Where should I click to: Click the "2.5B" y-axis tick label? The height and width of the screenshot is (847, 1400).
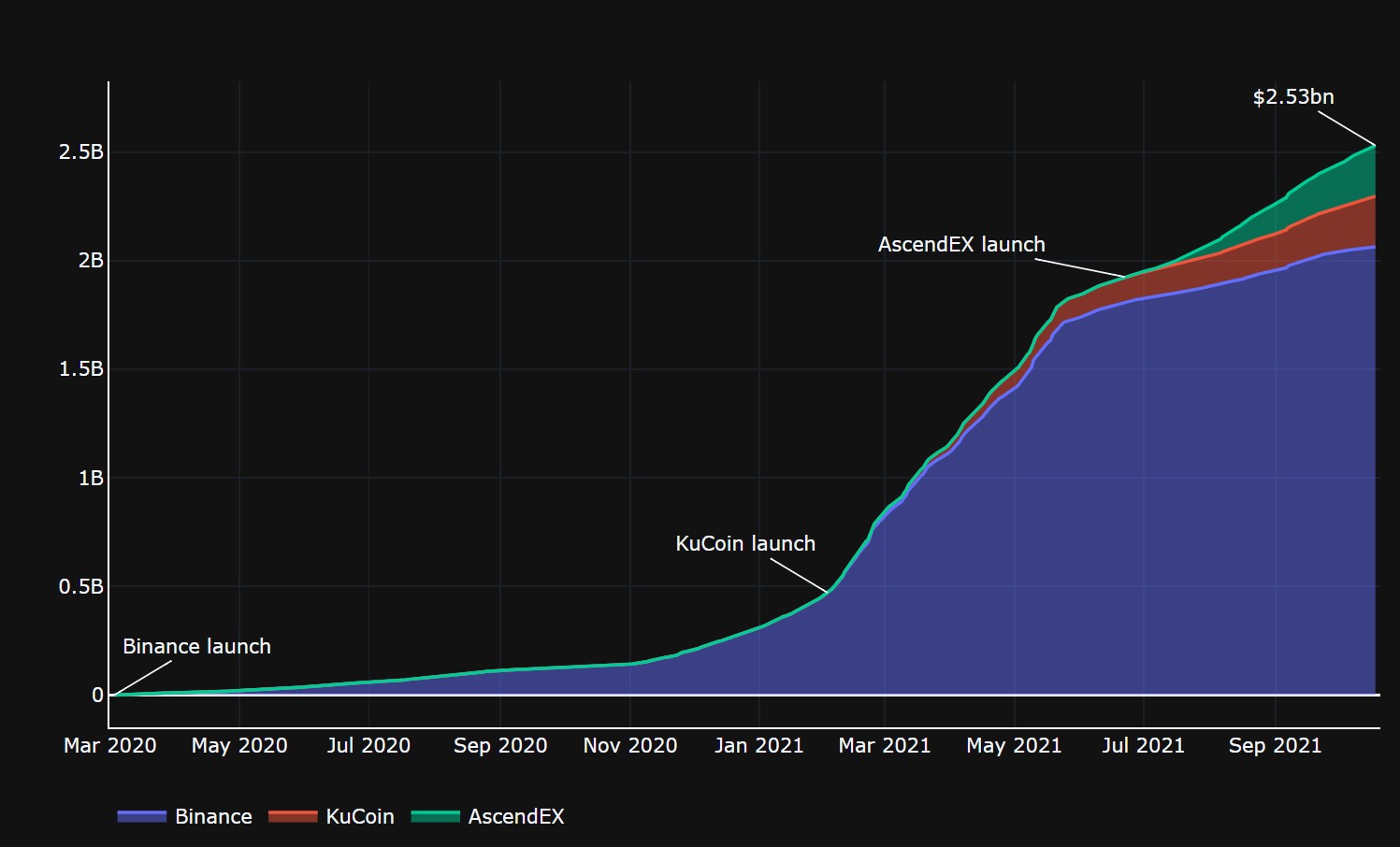click(81, 152)
